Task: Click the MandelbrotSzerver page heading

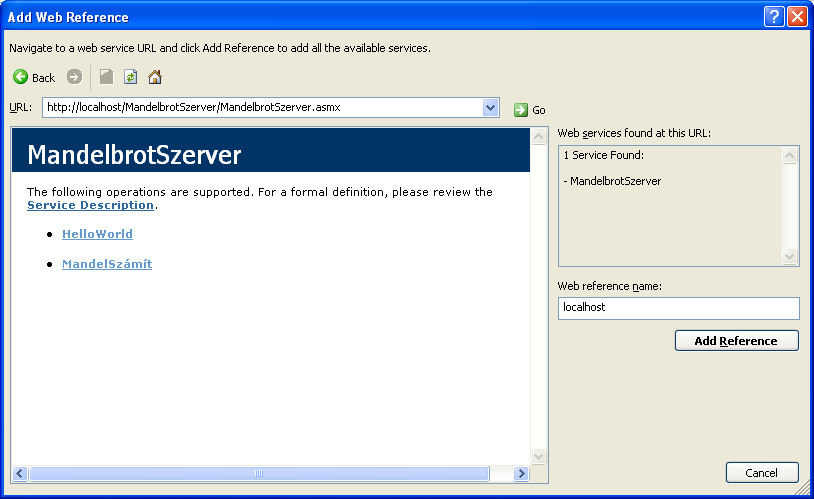Action: (134, 155)
